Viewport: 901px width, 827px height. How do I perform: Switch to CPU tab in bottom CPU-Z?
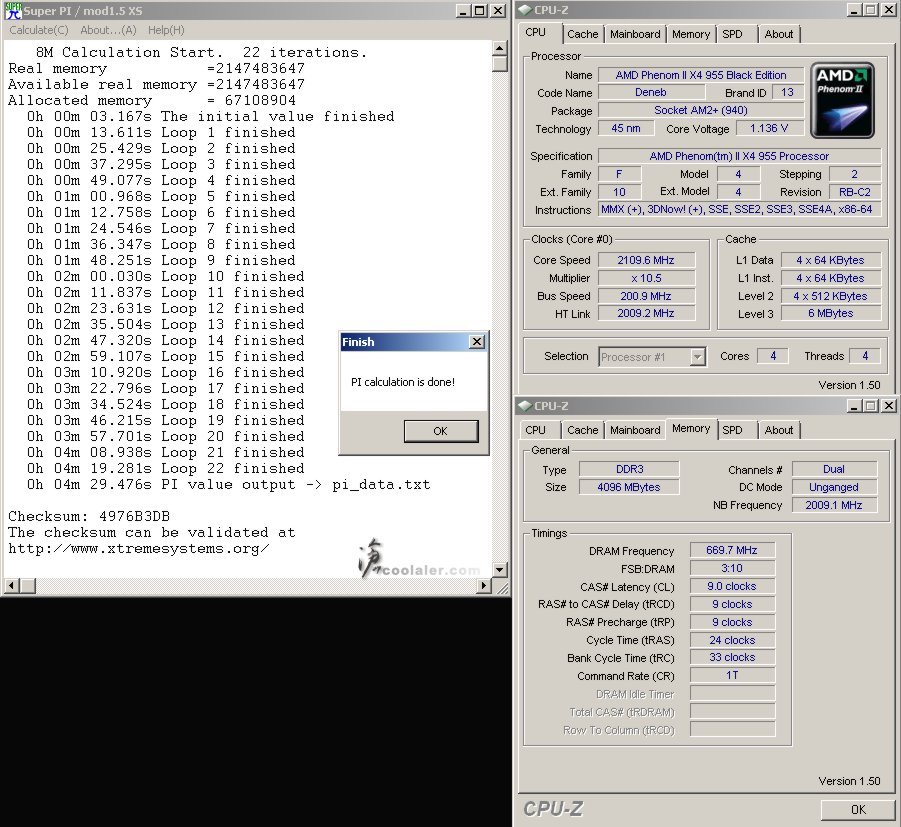(539, 430)
